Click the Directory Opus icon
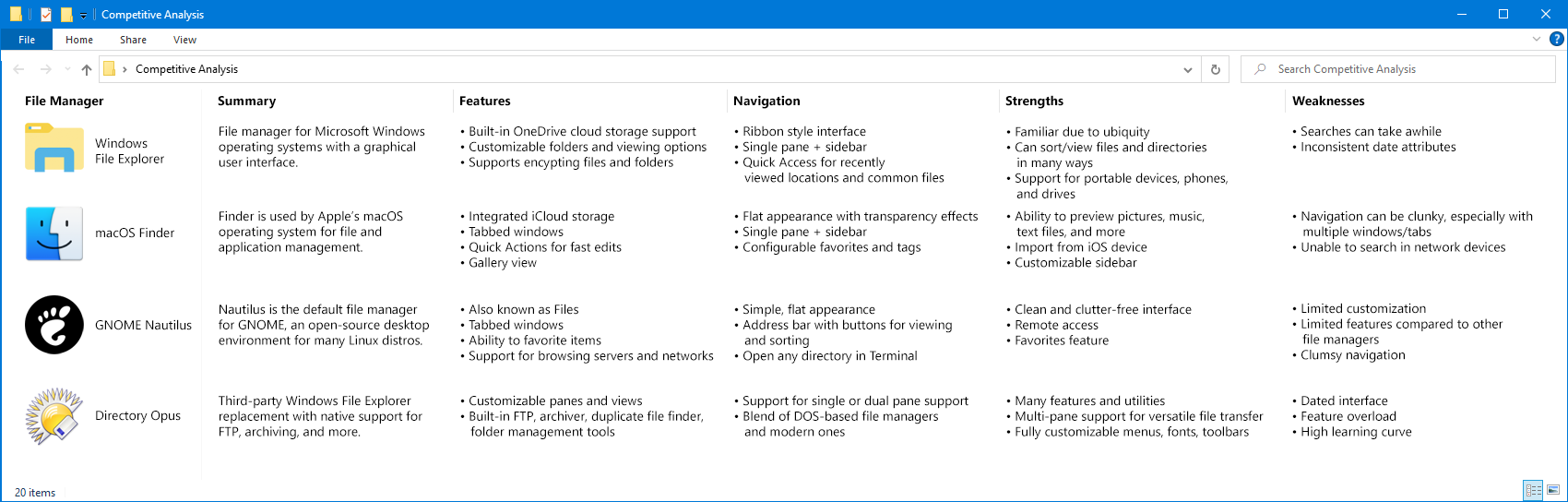Viewport: 1568px width, 502px height. [x=54, y=416]
